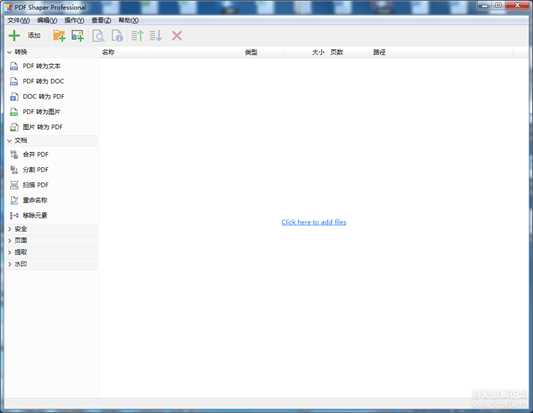Viewport: 533px width, 413px height.
Task: Expand the 提取 group
Action: [10, 252]
